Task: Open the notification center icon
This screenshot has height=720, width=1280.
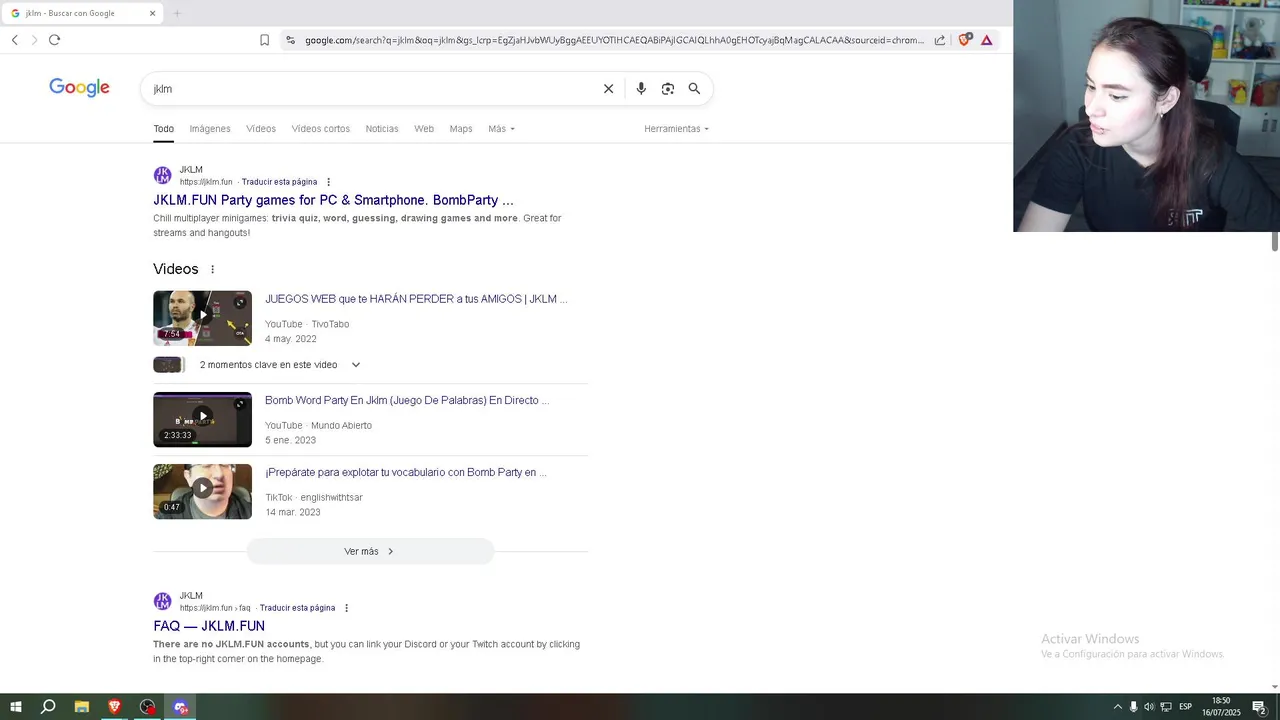Action: [1259, 707]
